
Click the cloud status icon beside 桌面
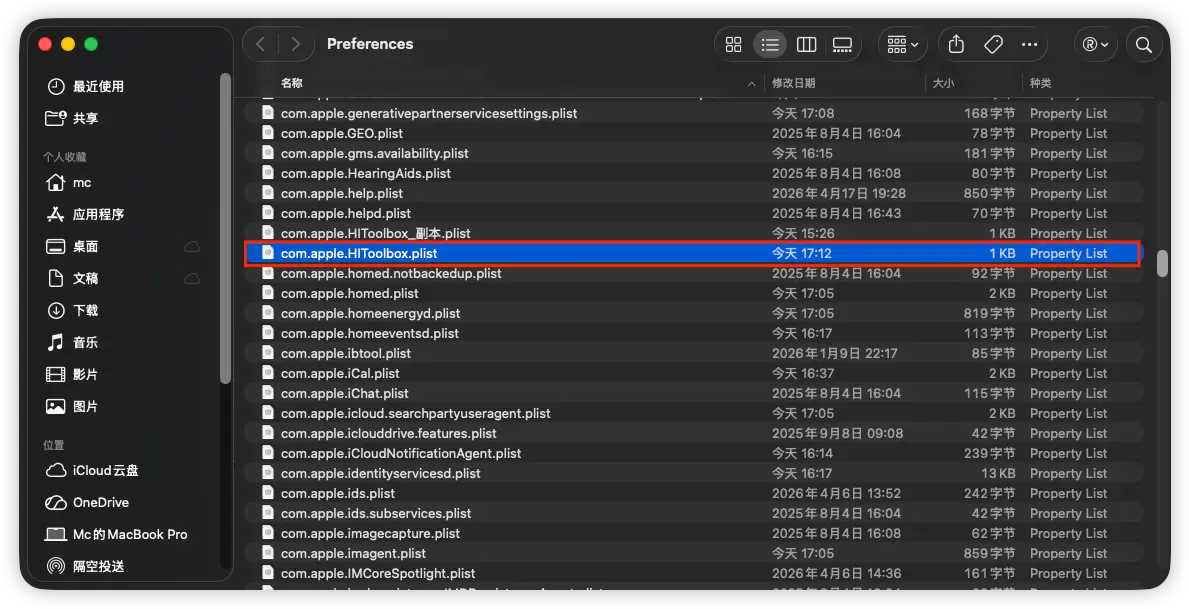pos(192,246)
